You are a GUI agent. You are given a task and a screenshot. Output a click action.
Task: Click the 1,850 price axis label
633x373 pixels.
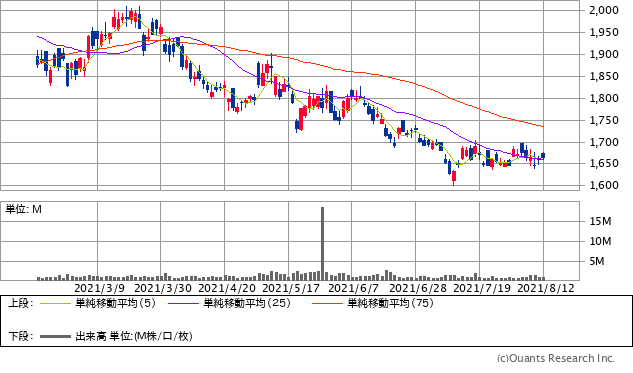[x=604, y=76]
